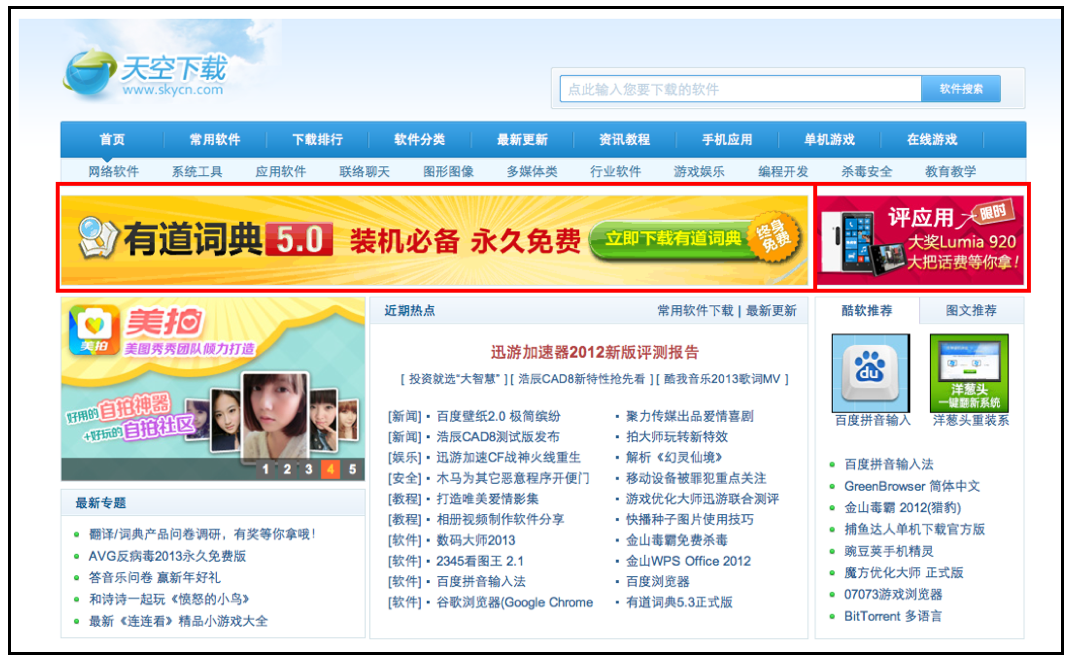Screen dimensions: 1072x662
Task: Open the 首页 nav item
Action: (x=112, y=140)
